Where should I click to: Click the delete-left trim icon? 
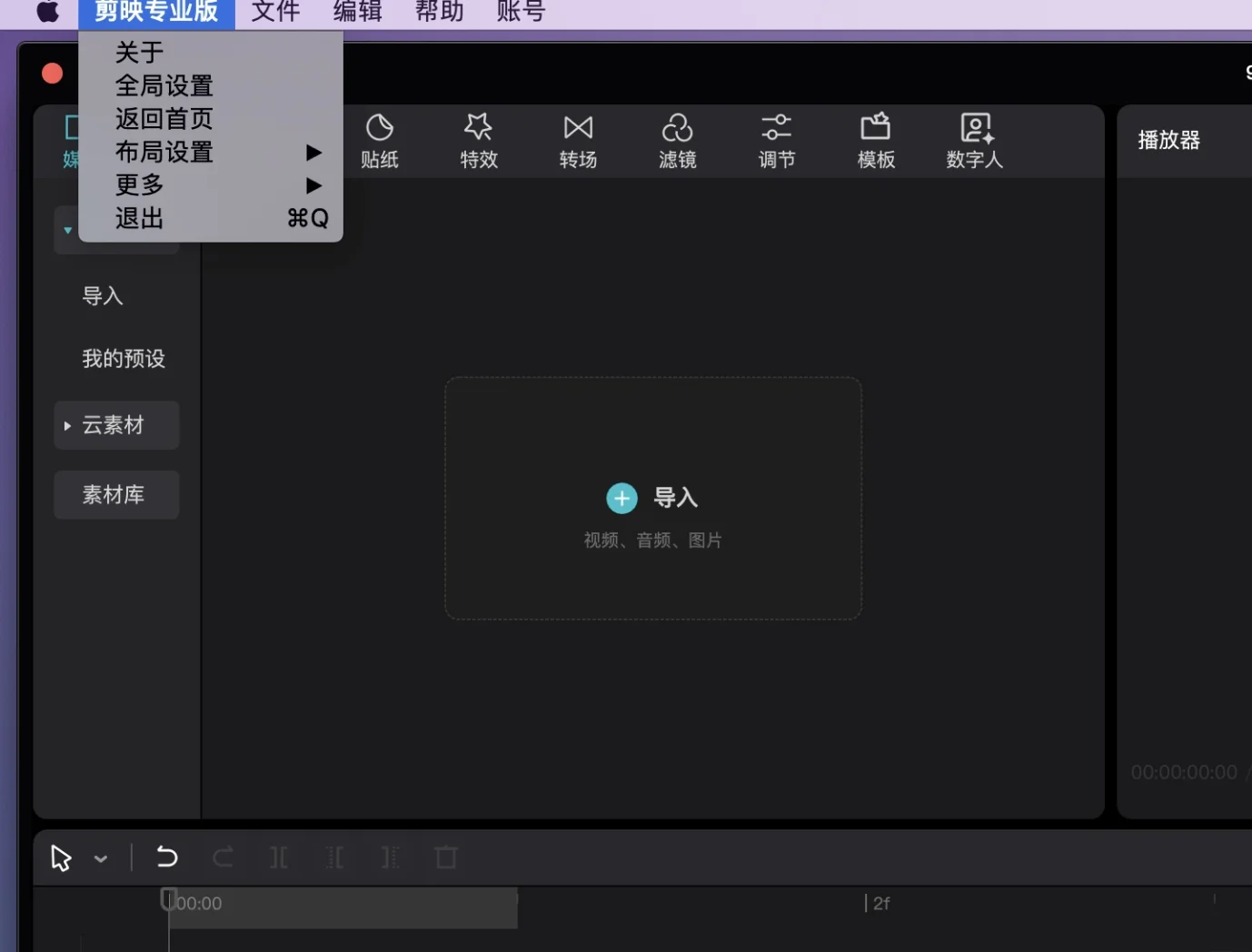[334, 857]
